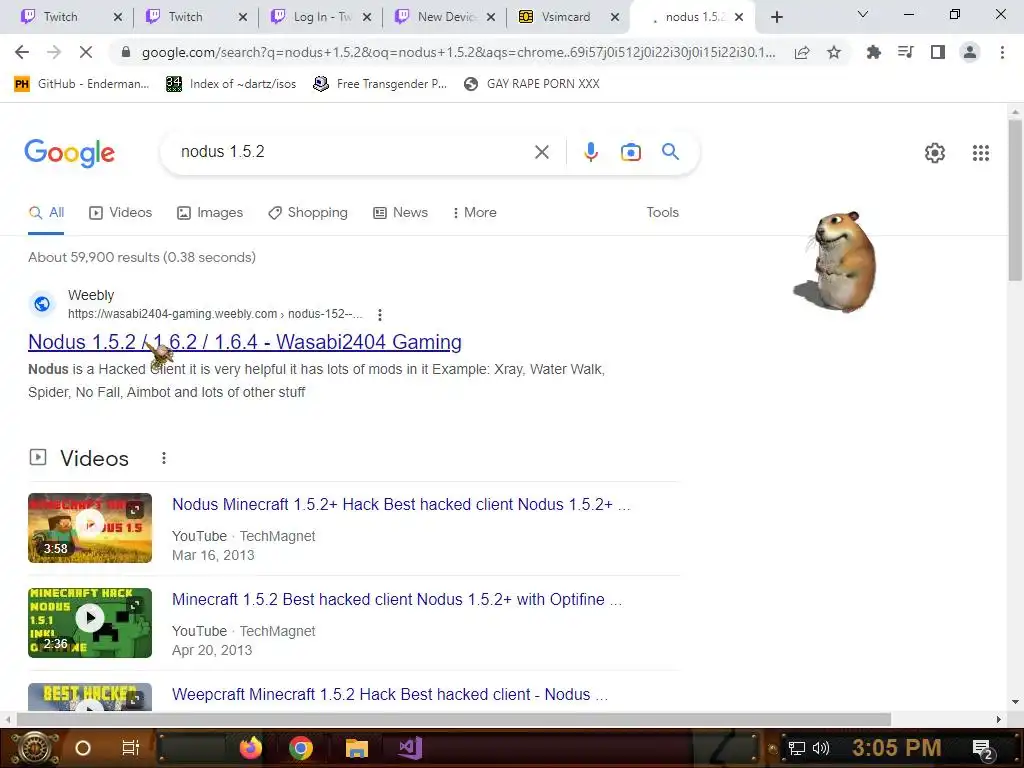This screenshot has width=1024, height=768.
Task: Open the Chrome side panel icon
Action: click(938, 52)
